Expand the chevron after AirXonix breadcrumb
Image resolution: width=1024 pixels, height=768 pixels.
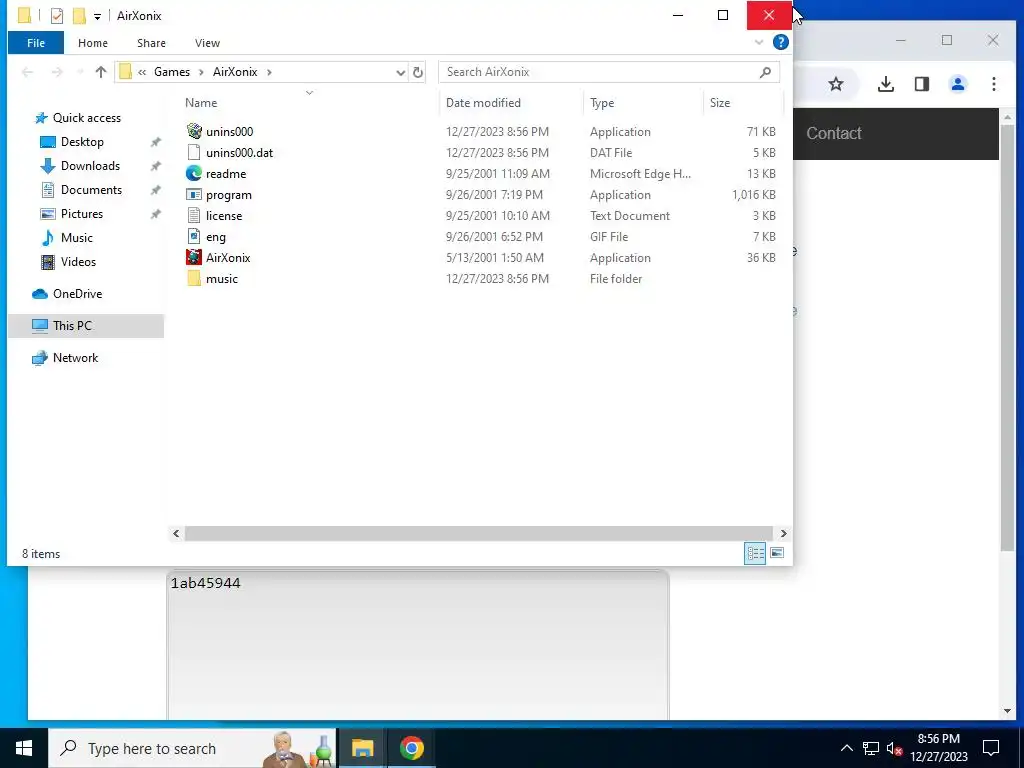(x=269, y=72)
